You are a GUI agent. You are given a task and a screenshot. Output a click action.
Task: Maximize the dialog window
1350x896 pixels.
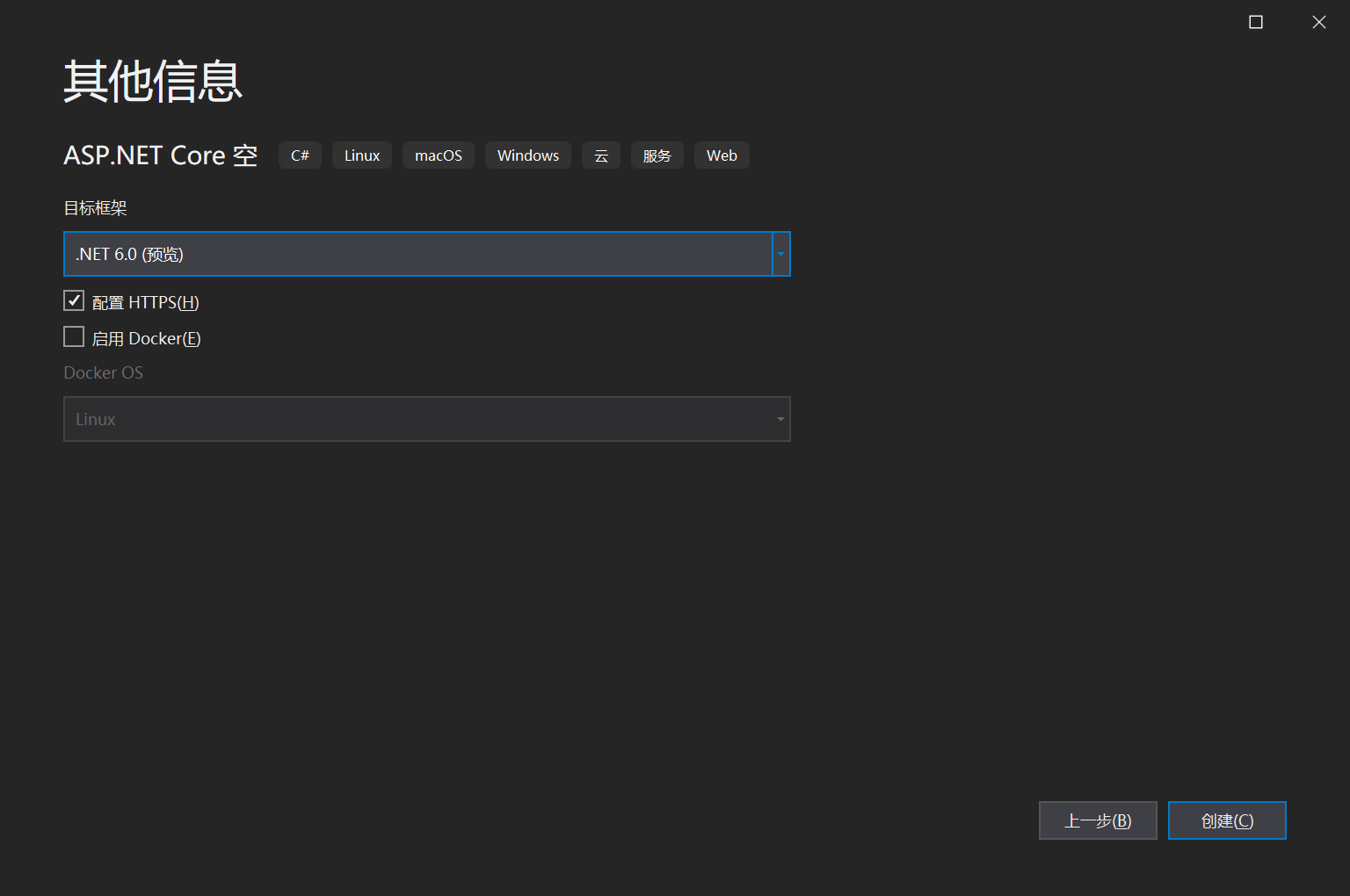click(x=1256, y=22)
